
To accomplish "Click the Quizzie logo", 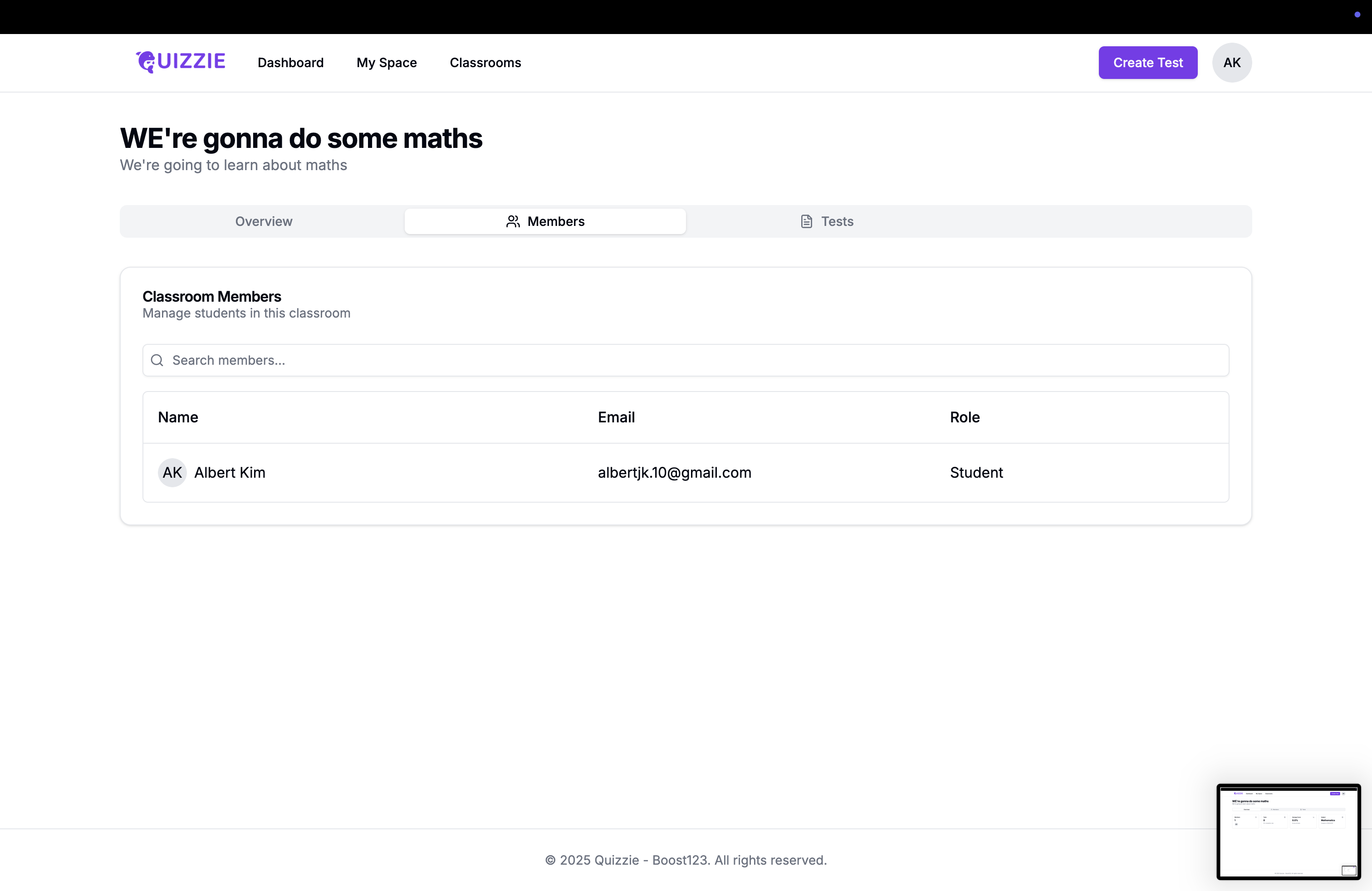I will tap(181, 62).
